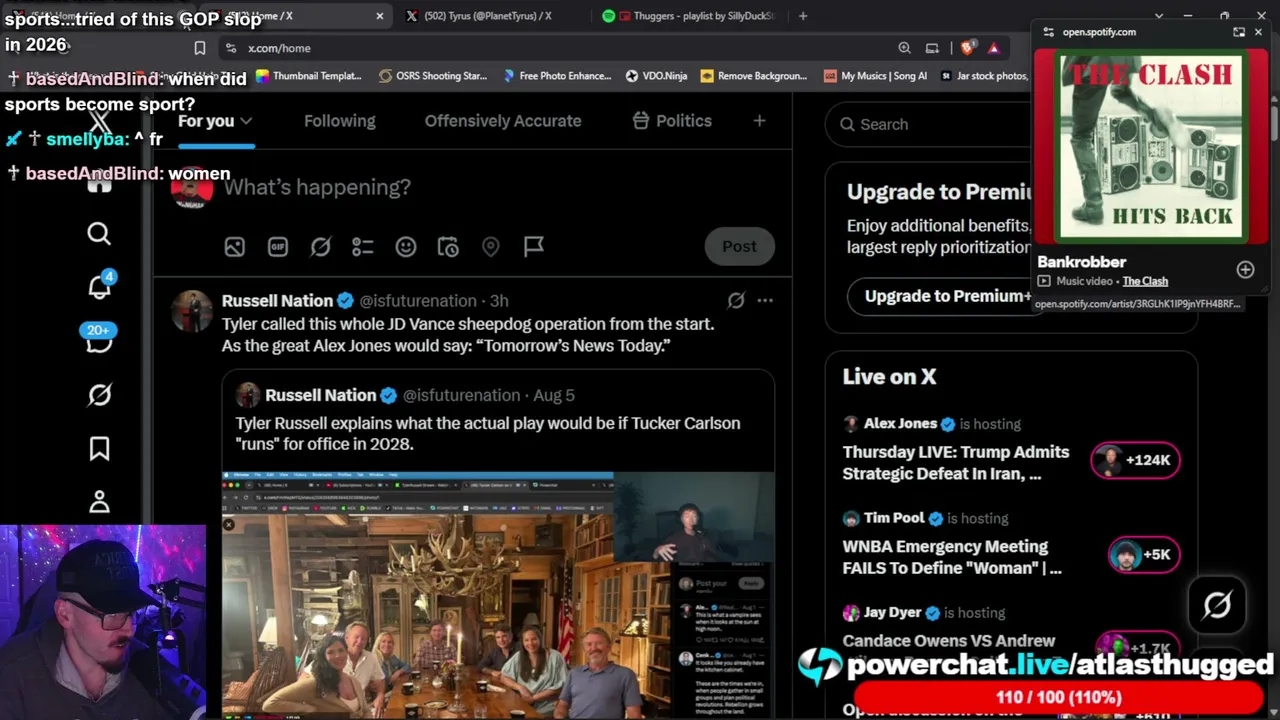Viewport: 1280px width, 720px height.
Task: Open the Jar stock photos bookmark
Action: coord(984,76)
